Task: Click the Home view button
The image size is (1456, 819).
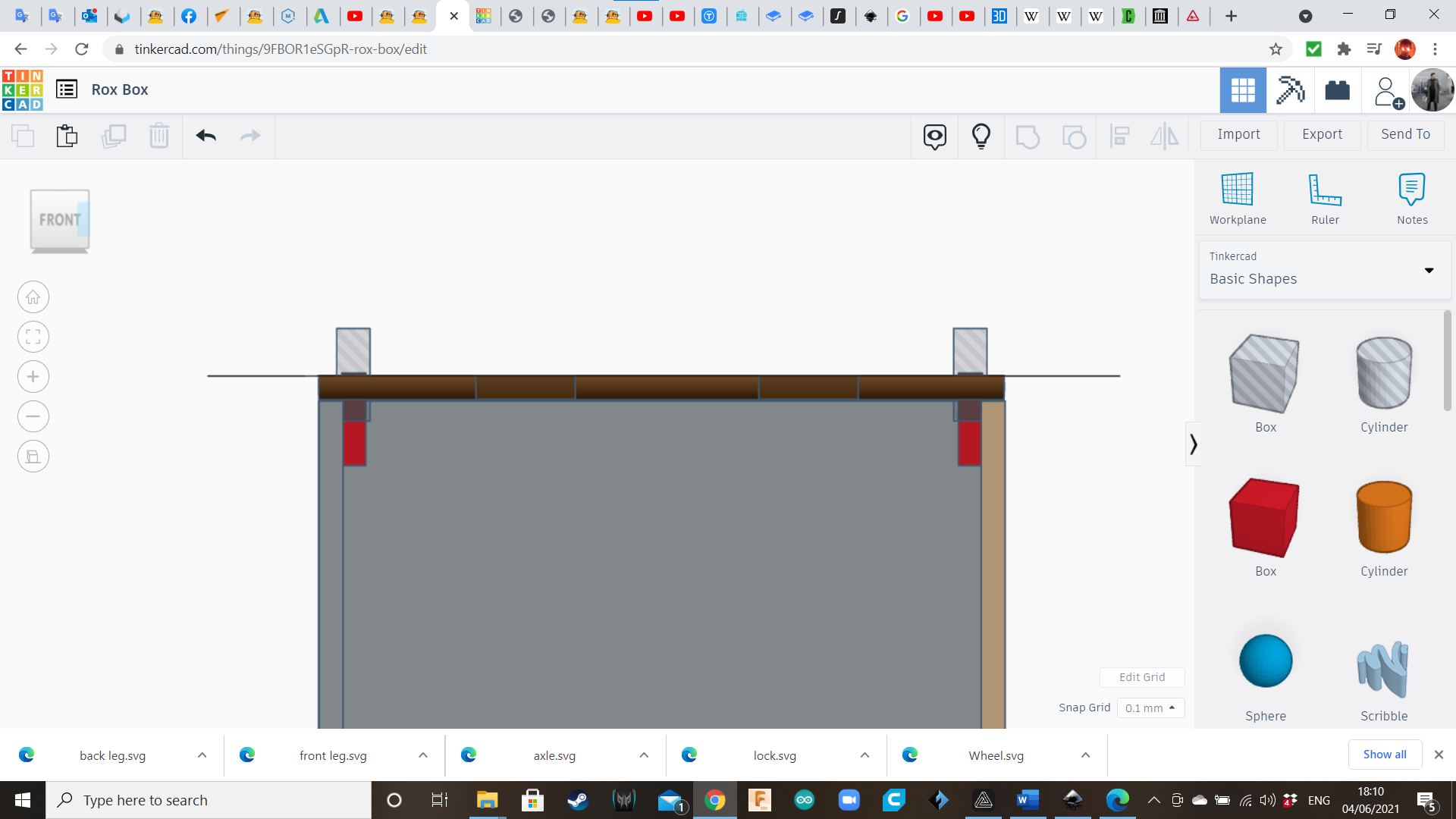Action: pos(33,297)
